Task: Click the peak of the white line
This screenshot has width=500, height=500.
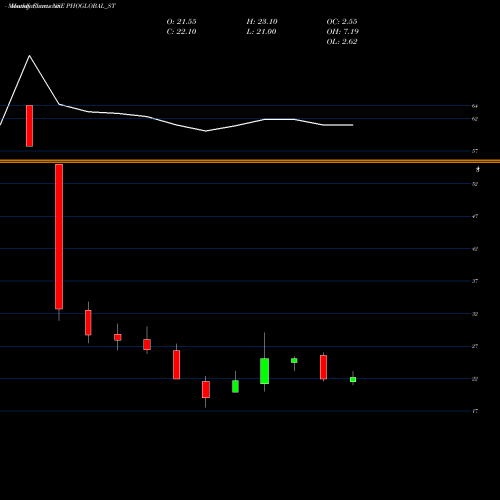Action: coord(29,56)
